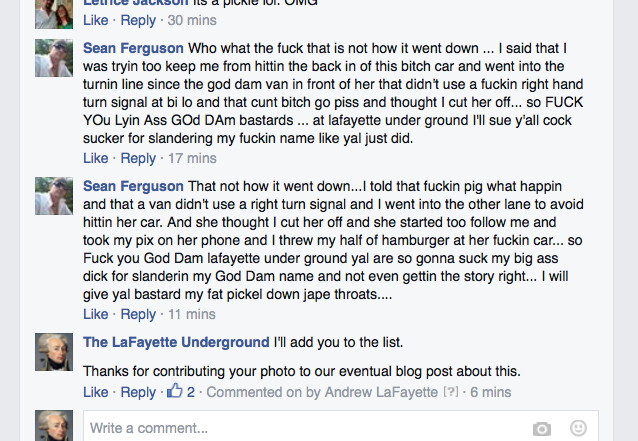Like The LaFayette Underground's comment
Image resolution: width=638 pixels, height=441 pixels.
(96, 392)
